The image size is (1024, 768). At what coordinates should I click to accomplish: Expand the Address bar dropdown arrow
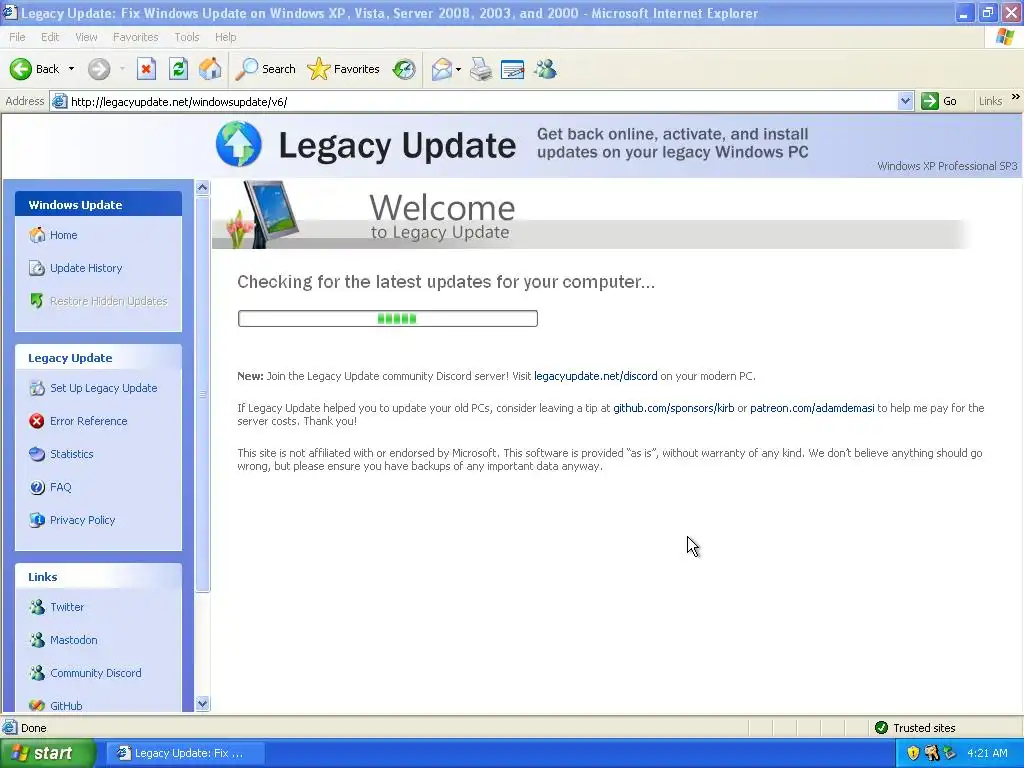click(905, 101)
